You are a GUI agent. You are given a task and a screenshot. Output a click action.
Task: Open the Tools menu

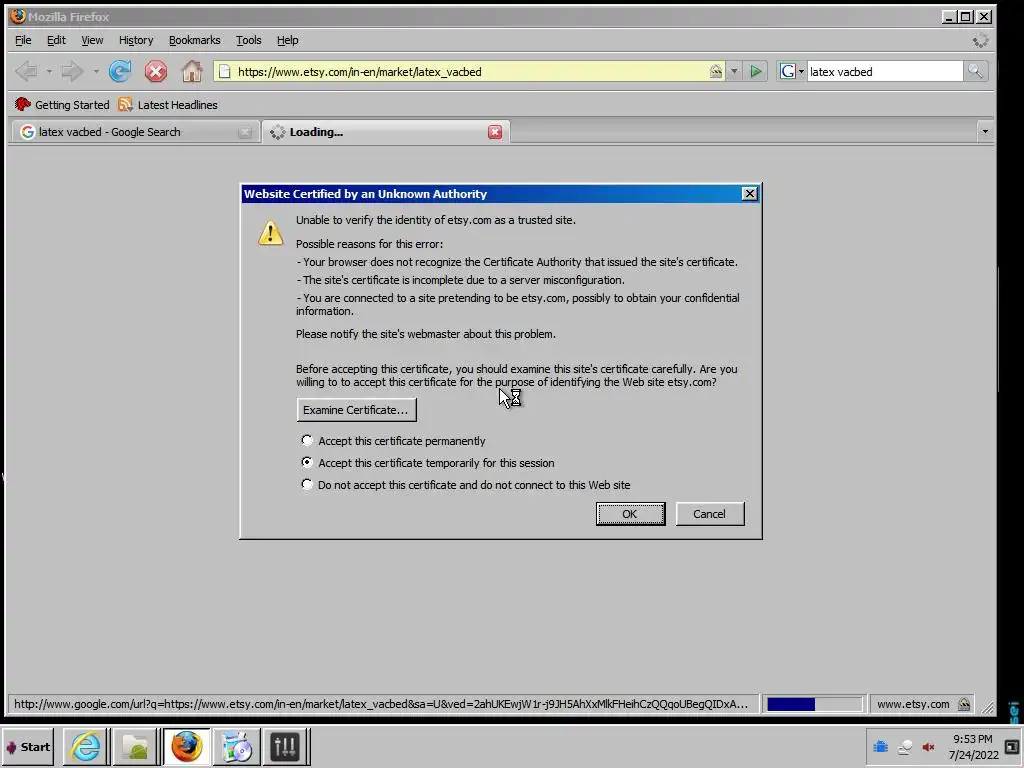coord(249,40)
